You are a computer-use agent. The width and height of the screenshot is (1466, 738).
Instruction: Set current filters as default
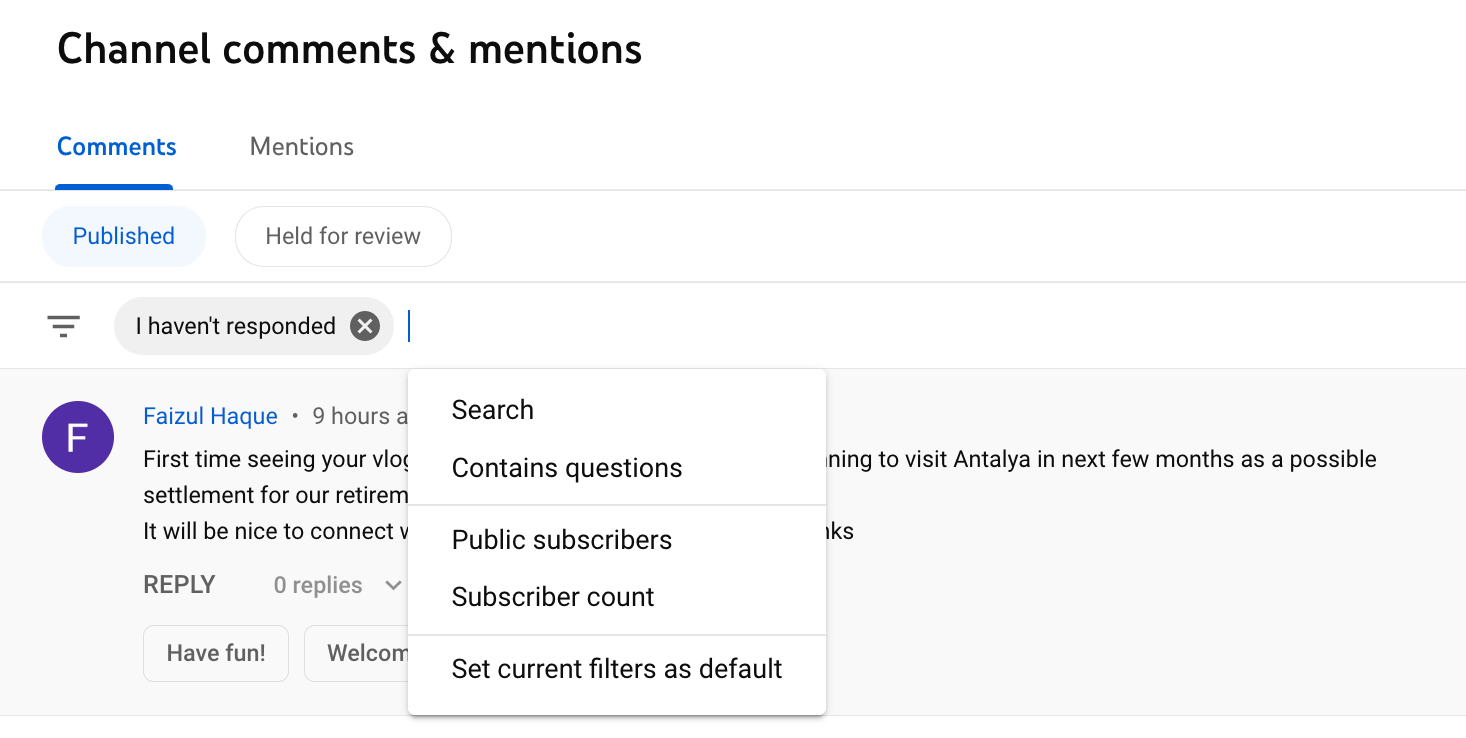[617, 669]
